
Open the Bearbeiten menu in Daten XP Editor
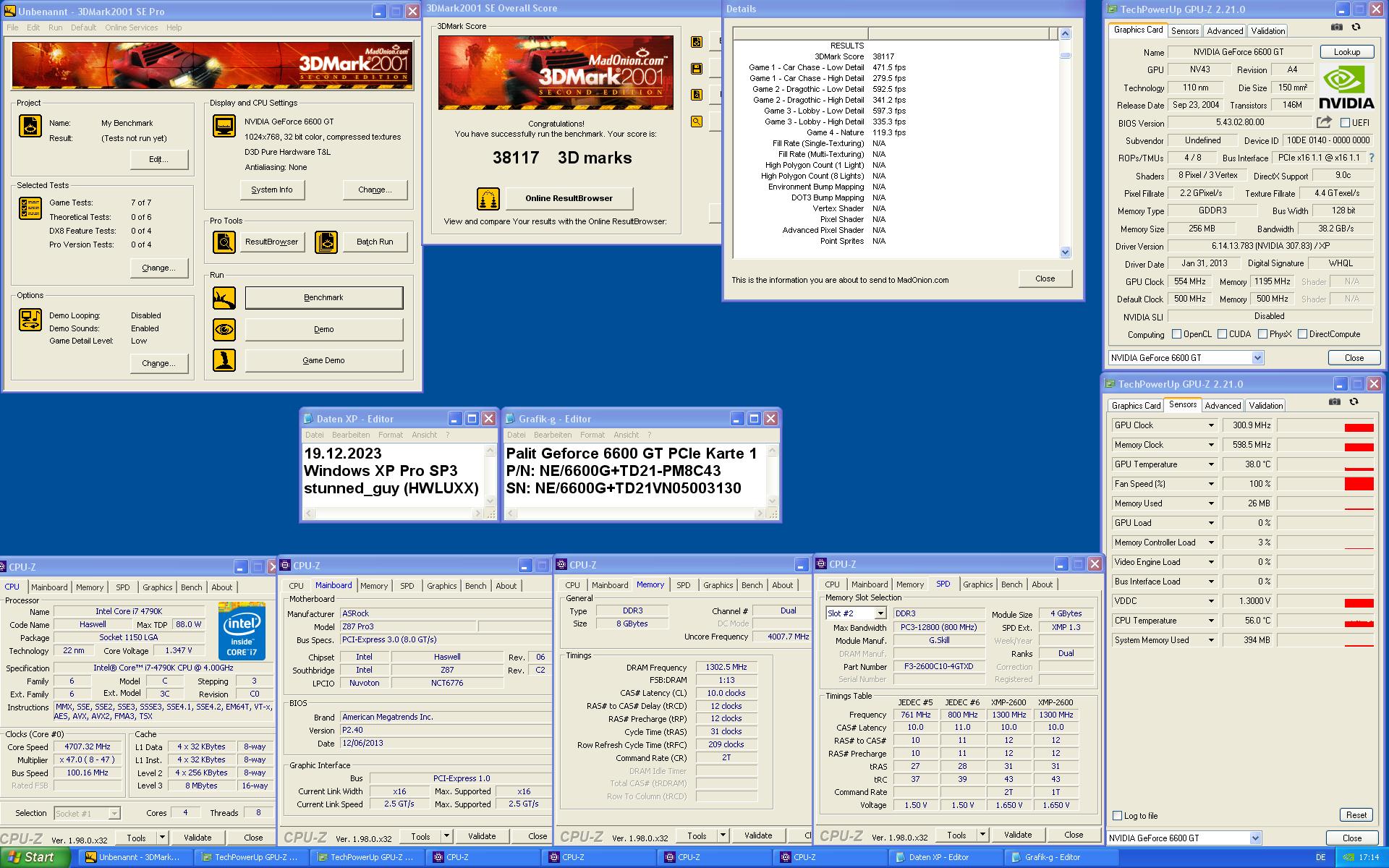tap(351, 435)
